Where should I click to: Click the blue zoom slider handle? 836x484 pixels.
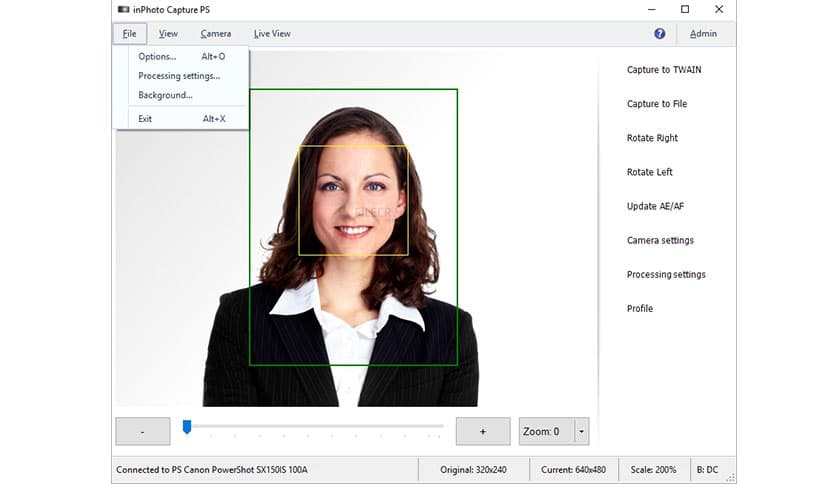187,428
